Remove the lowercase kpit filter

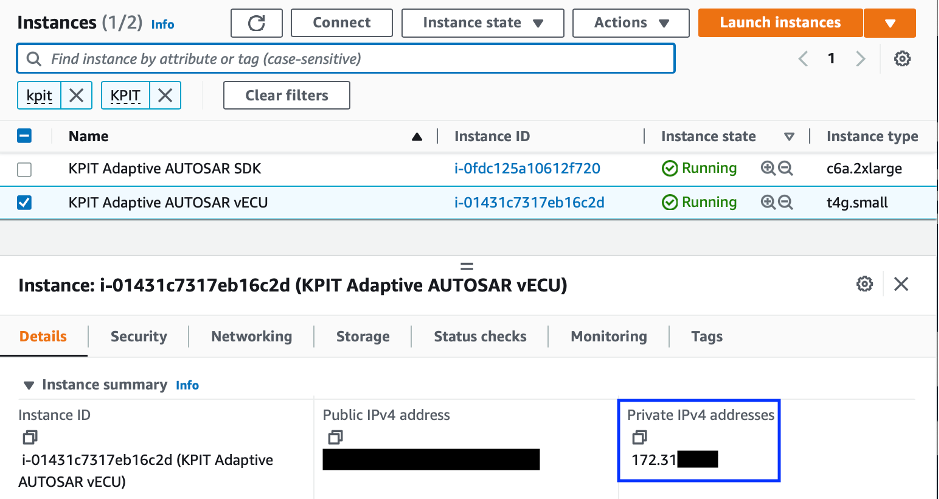(76, 95)
